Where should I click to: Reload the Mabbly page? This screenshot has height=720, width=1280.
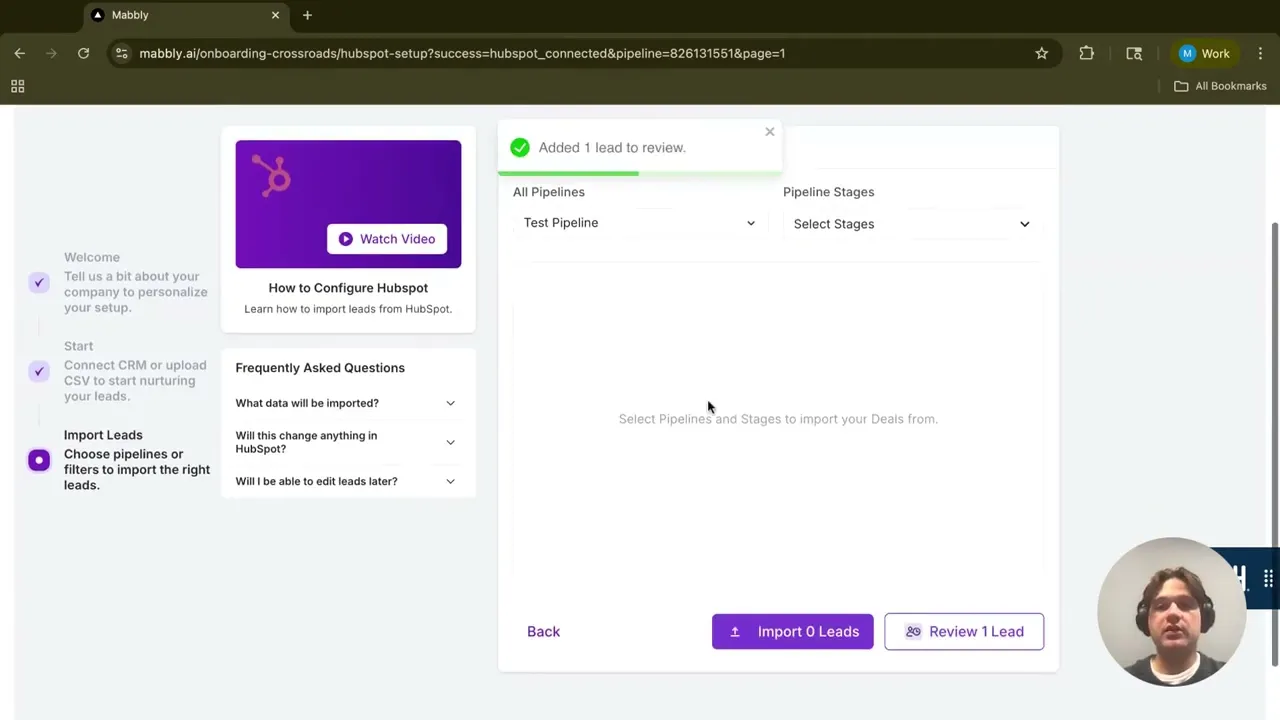point(84,53)
